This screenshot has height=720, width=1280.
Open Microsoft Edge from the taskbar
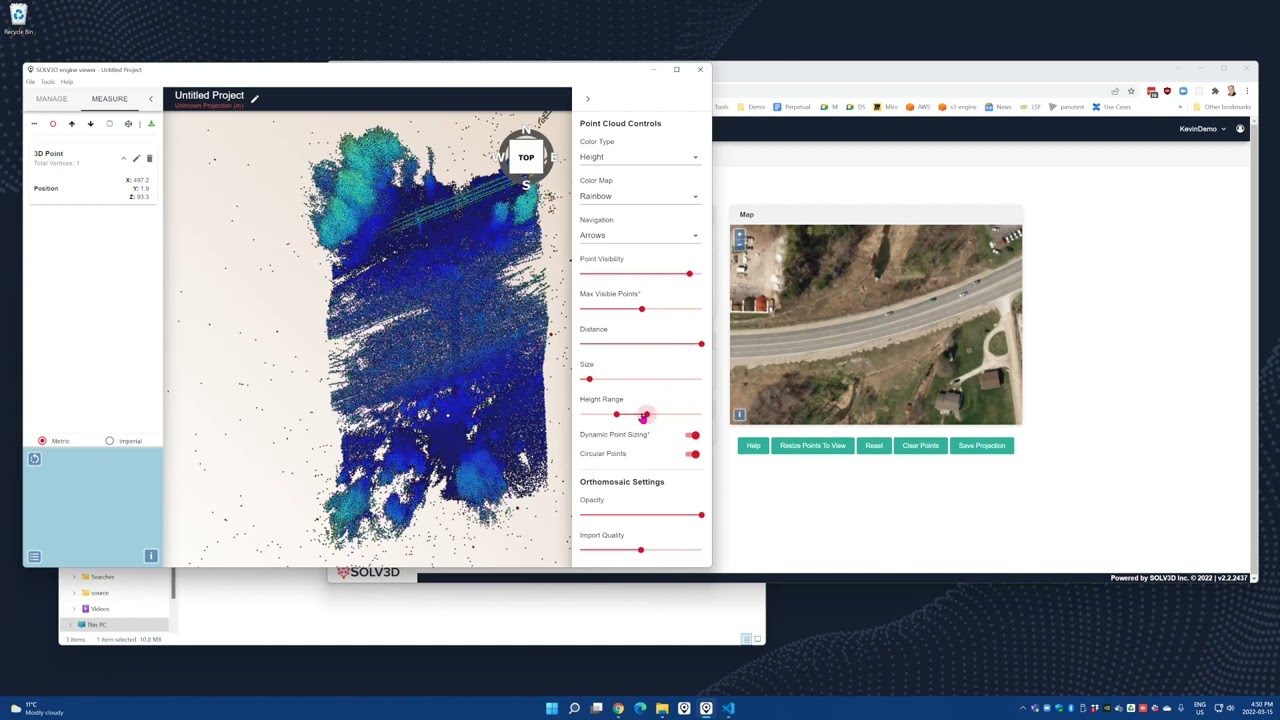point(640,708)
